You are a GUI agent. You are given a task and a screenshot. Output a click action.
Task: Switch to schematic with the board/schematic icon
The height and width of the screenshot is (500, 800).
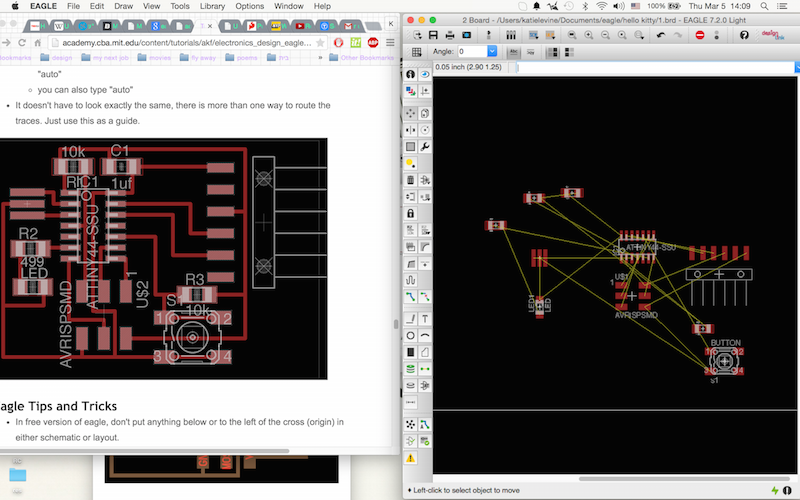tap(489, 35)
